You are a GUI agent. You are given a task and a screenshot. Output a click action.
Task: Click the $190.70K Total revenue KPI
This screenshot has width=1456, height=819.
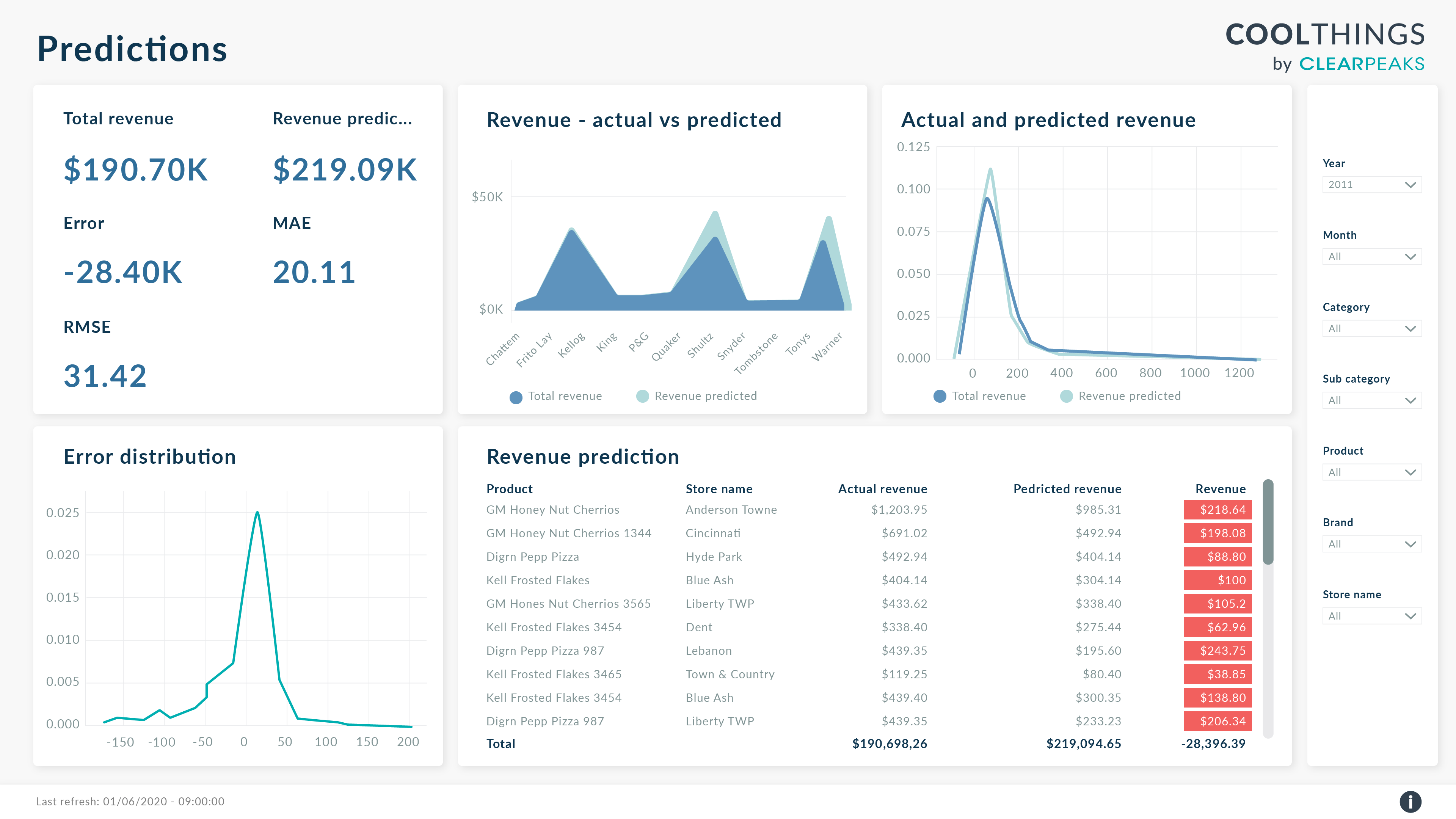click(136, 169)
